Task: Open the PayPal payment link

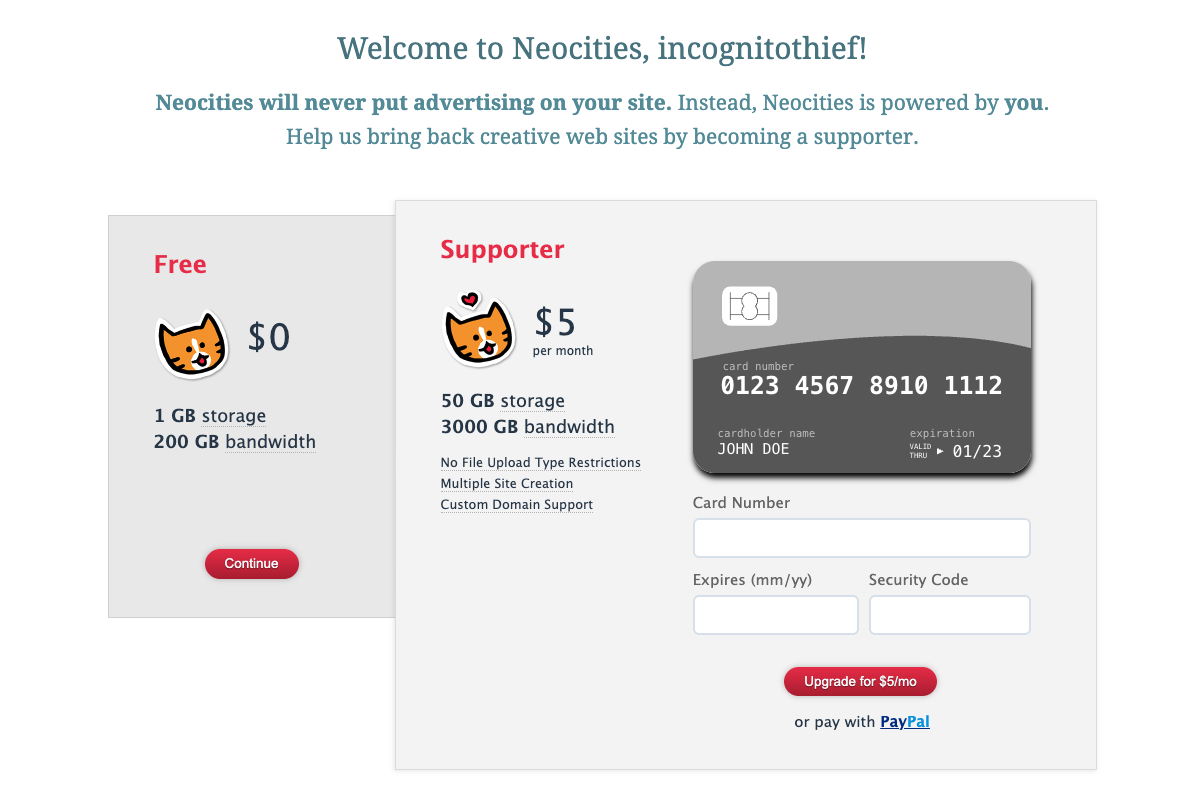Action: pyautogui.click(x=905, y=722)
